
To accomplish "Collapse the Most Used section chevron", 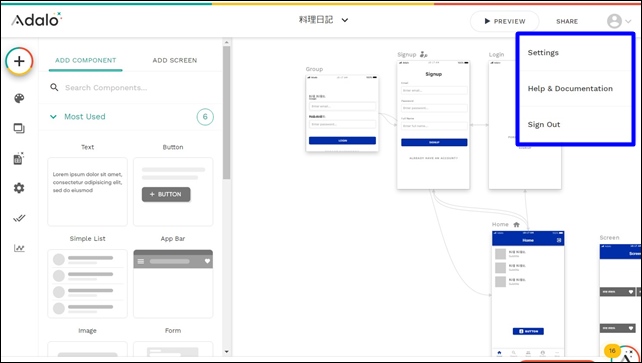I will click(x=53, y=117).
